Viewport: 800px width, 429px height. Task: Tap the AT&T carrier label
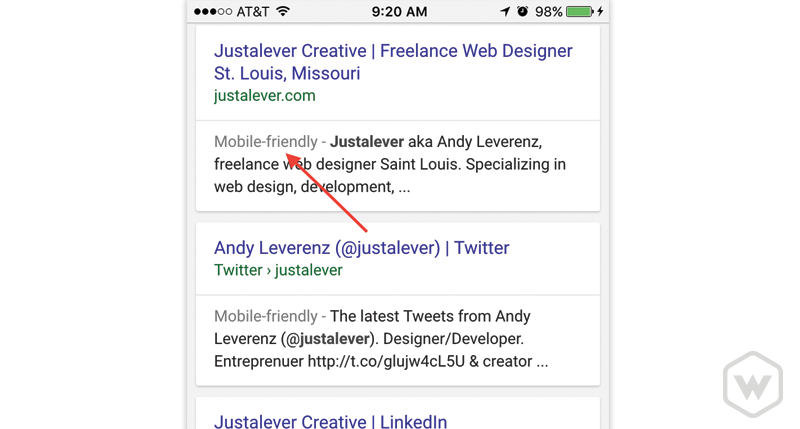253,11
